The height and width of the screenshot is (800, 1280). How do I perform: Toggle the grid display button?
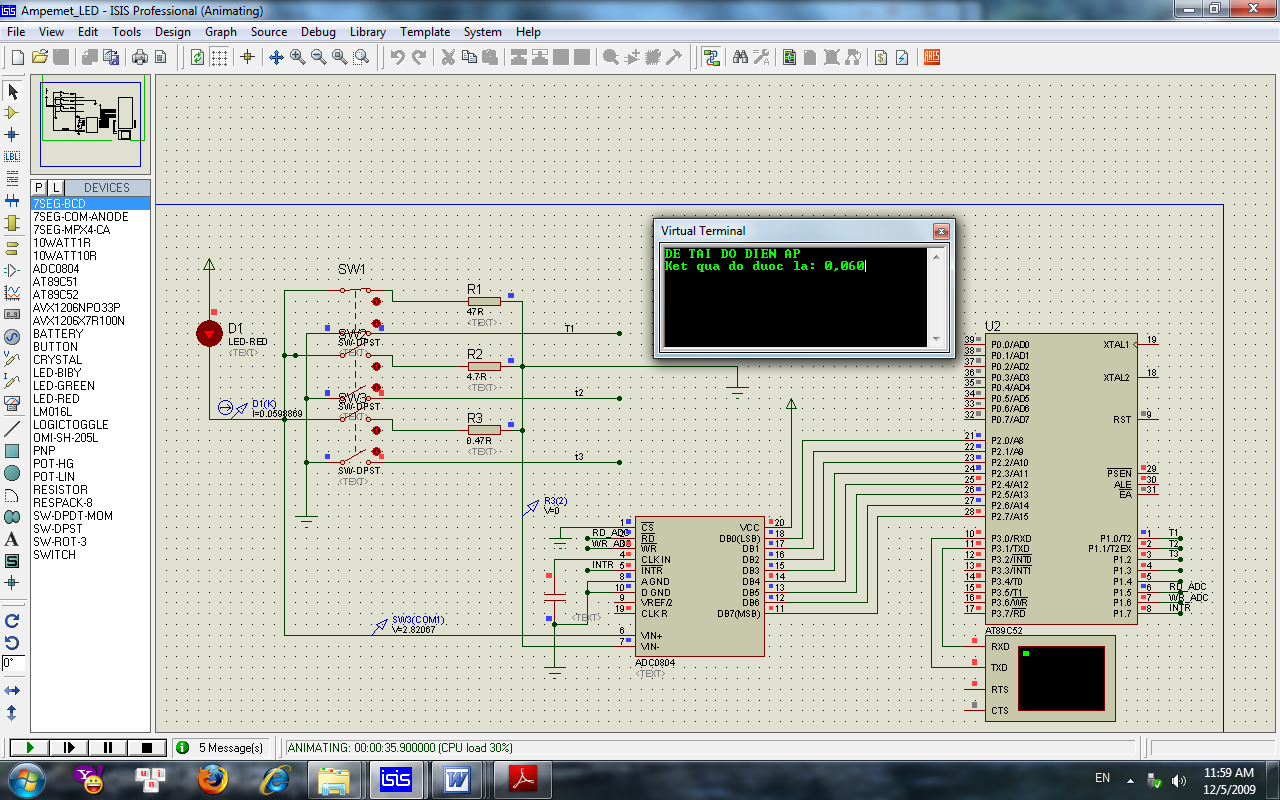[219, 57]
